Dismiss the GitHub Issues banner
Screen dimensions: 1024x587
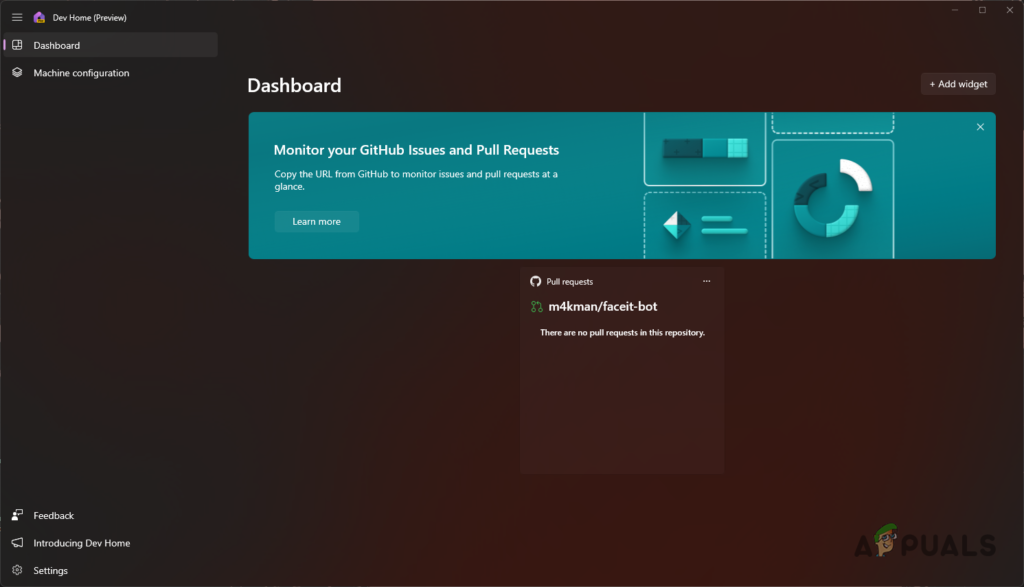[x=980, y=127]
